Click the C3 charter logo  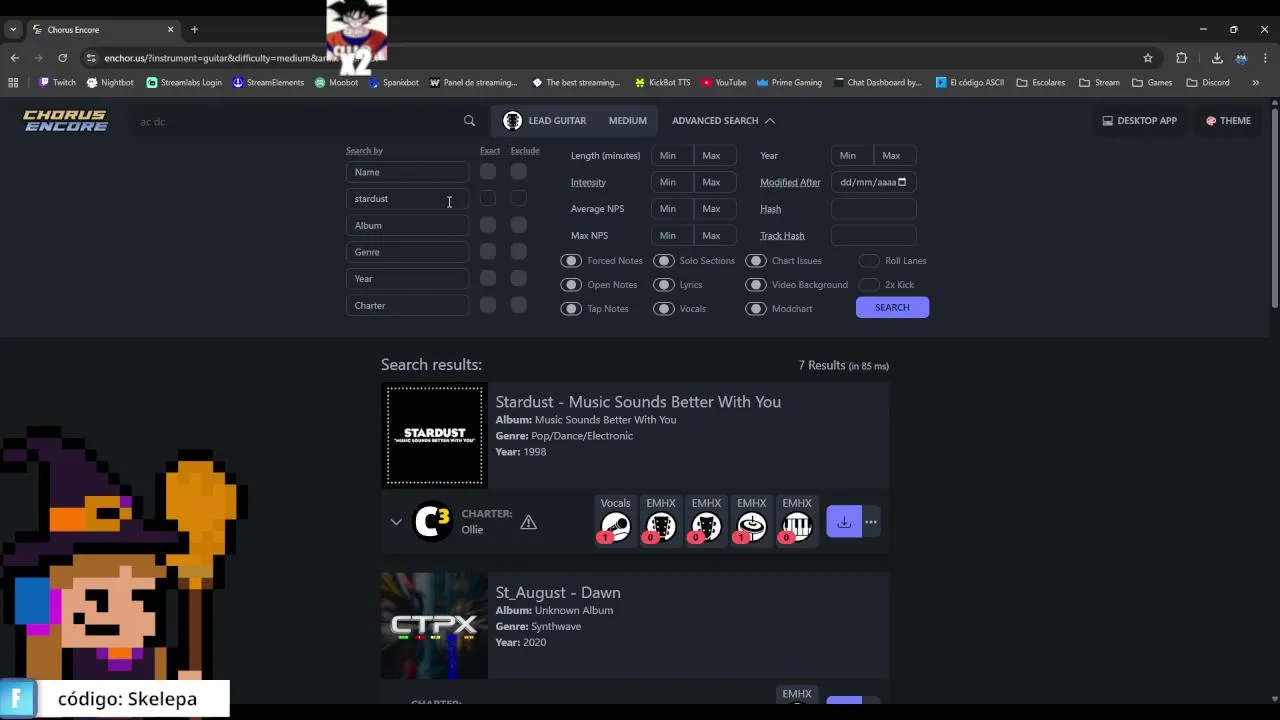433,521
